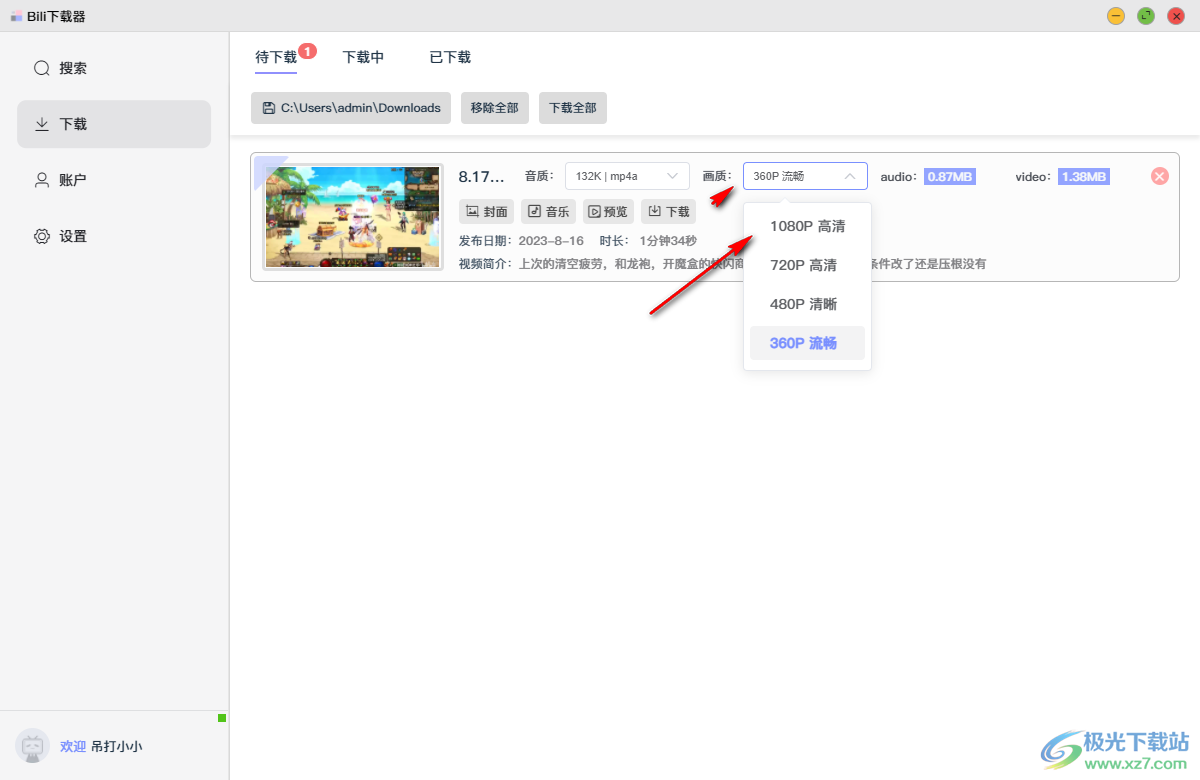Select 下载 in the sidebar
The height and width of the screenshot is (780, 1200).
click(114, 124)
